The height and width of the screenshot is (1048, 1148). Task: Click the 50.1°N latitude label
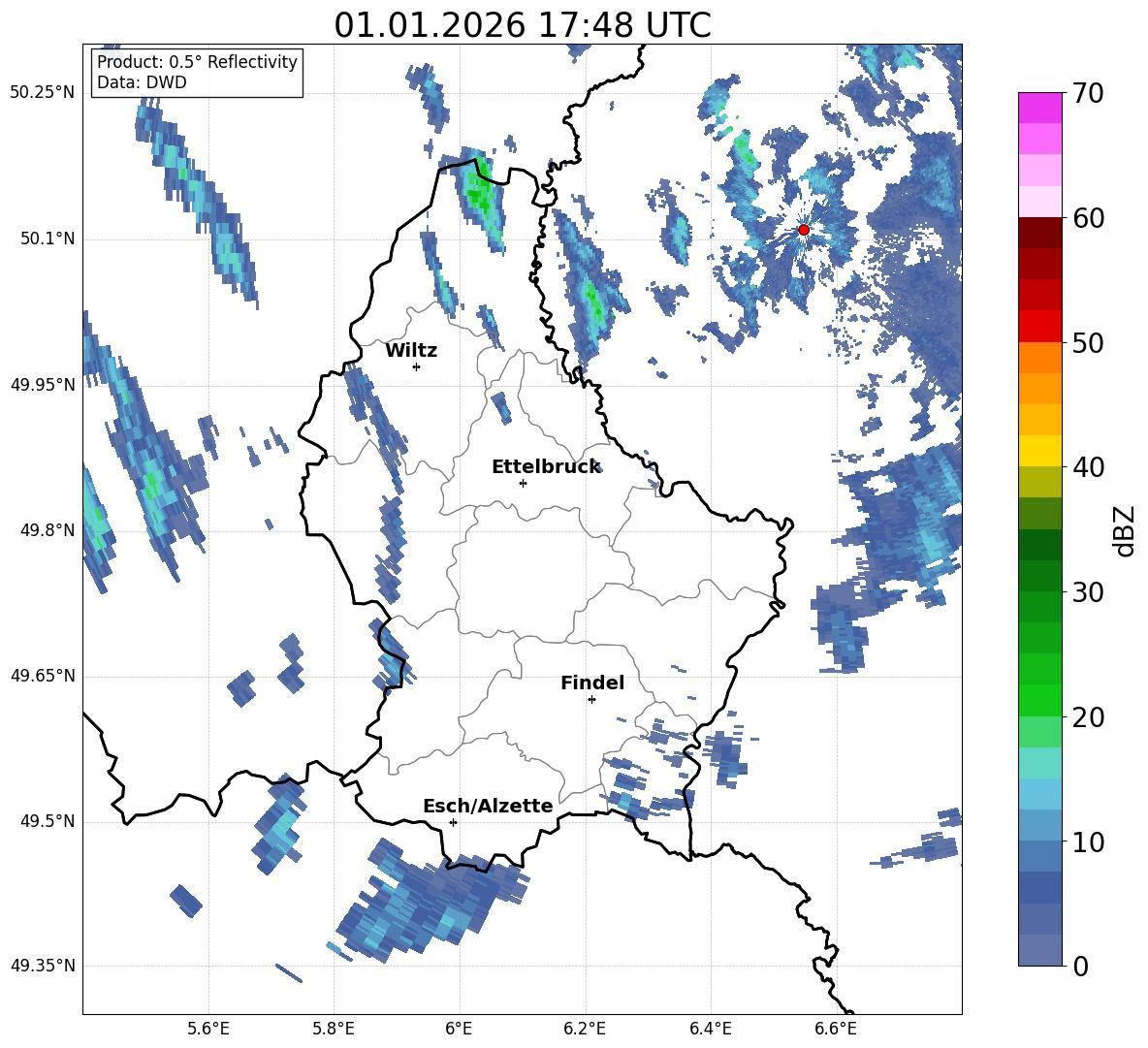coord(48,238)
